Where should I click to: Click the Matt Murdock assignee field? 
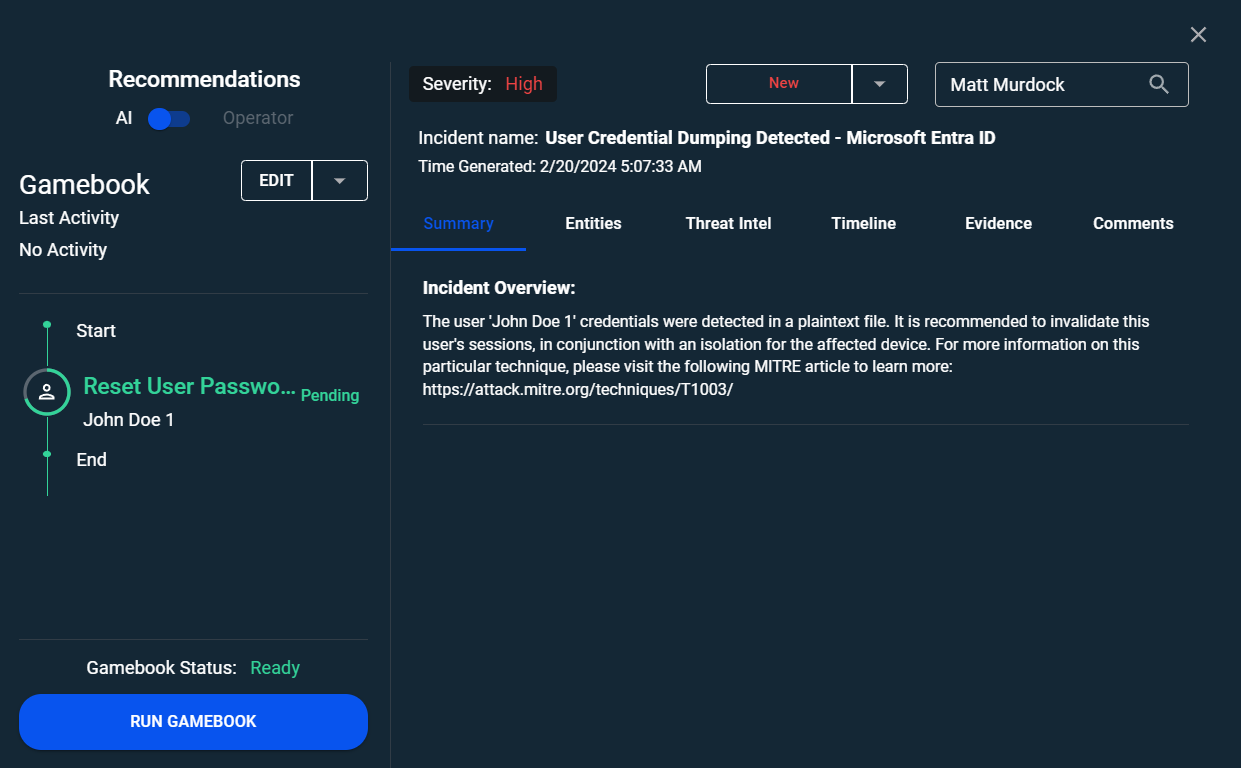[1040, 85]
